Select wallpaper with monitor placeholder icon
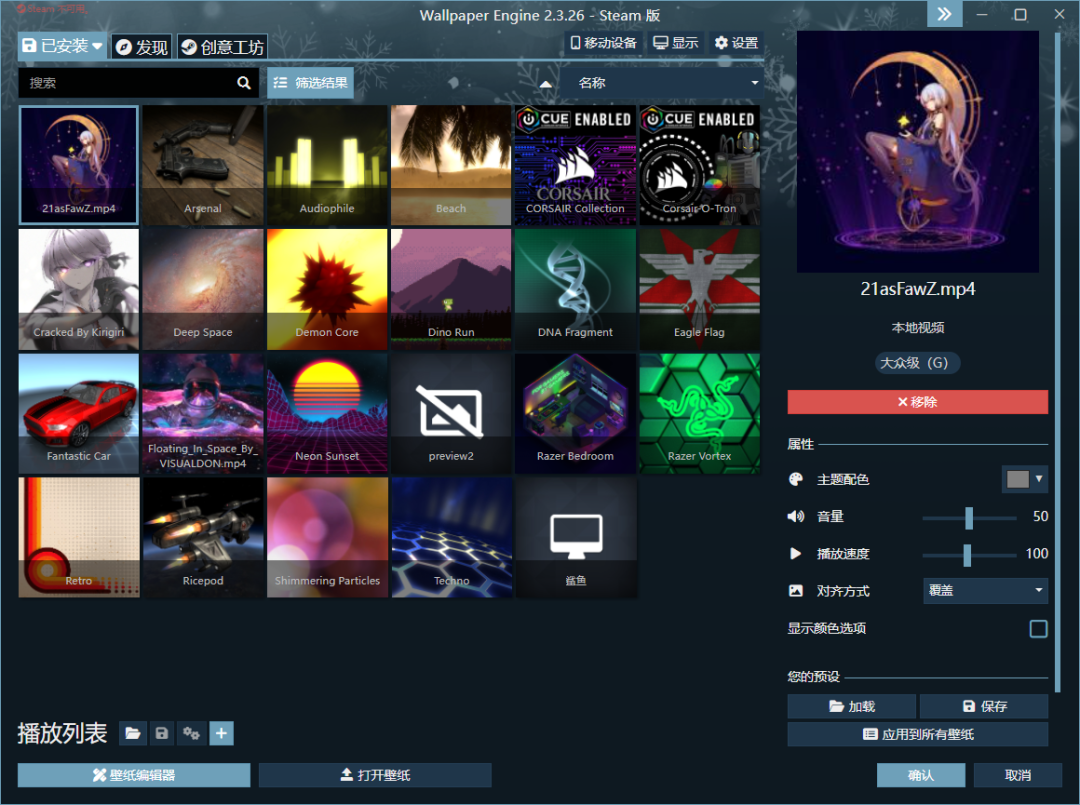This screenshot has width=1080, height=805. [575, 538]
